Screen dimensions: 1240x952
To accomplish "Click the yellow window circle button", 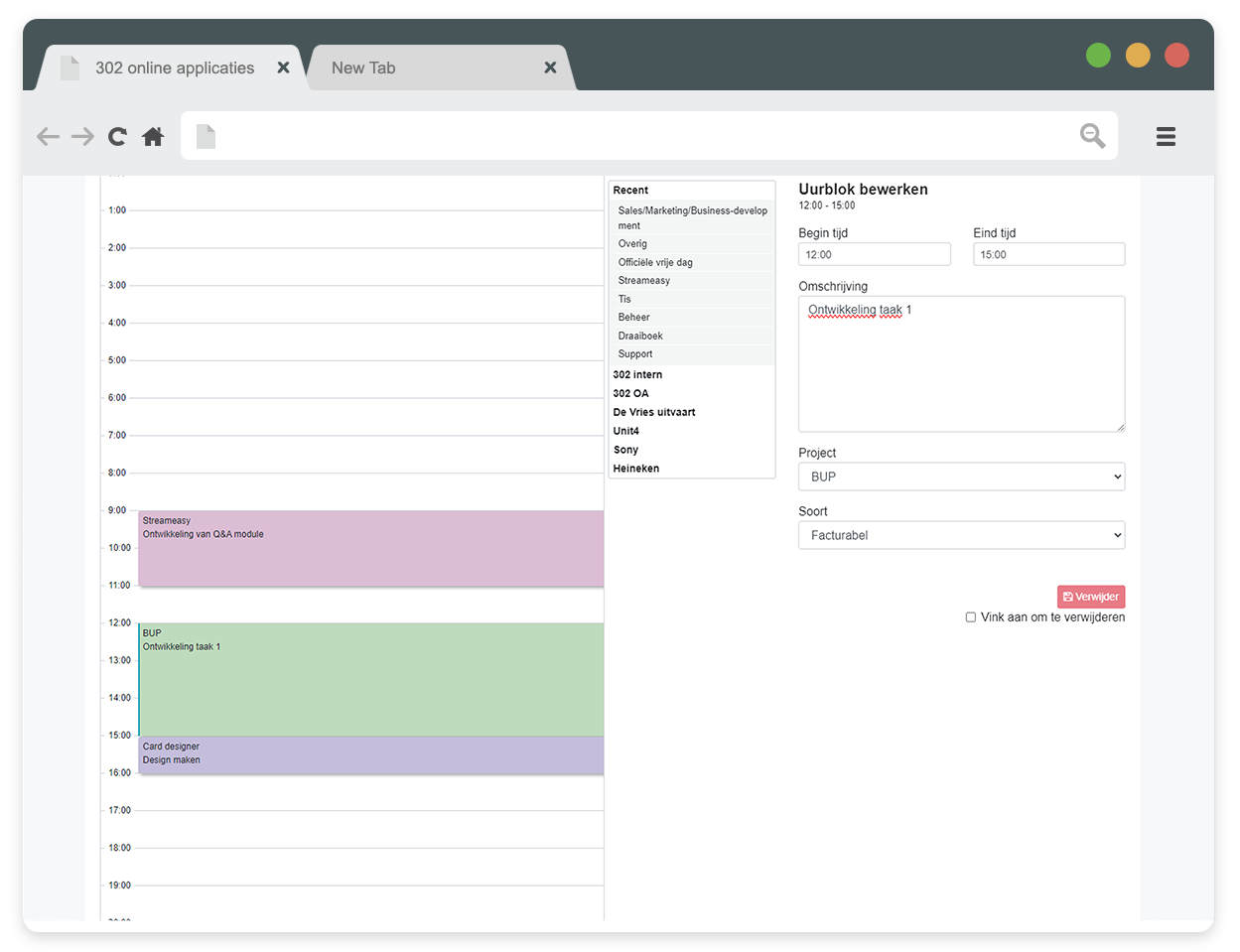I will 1138,55.
